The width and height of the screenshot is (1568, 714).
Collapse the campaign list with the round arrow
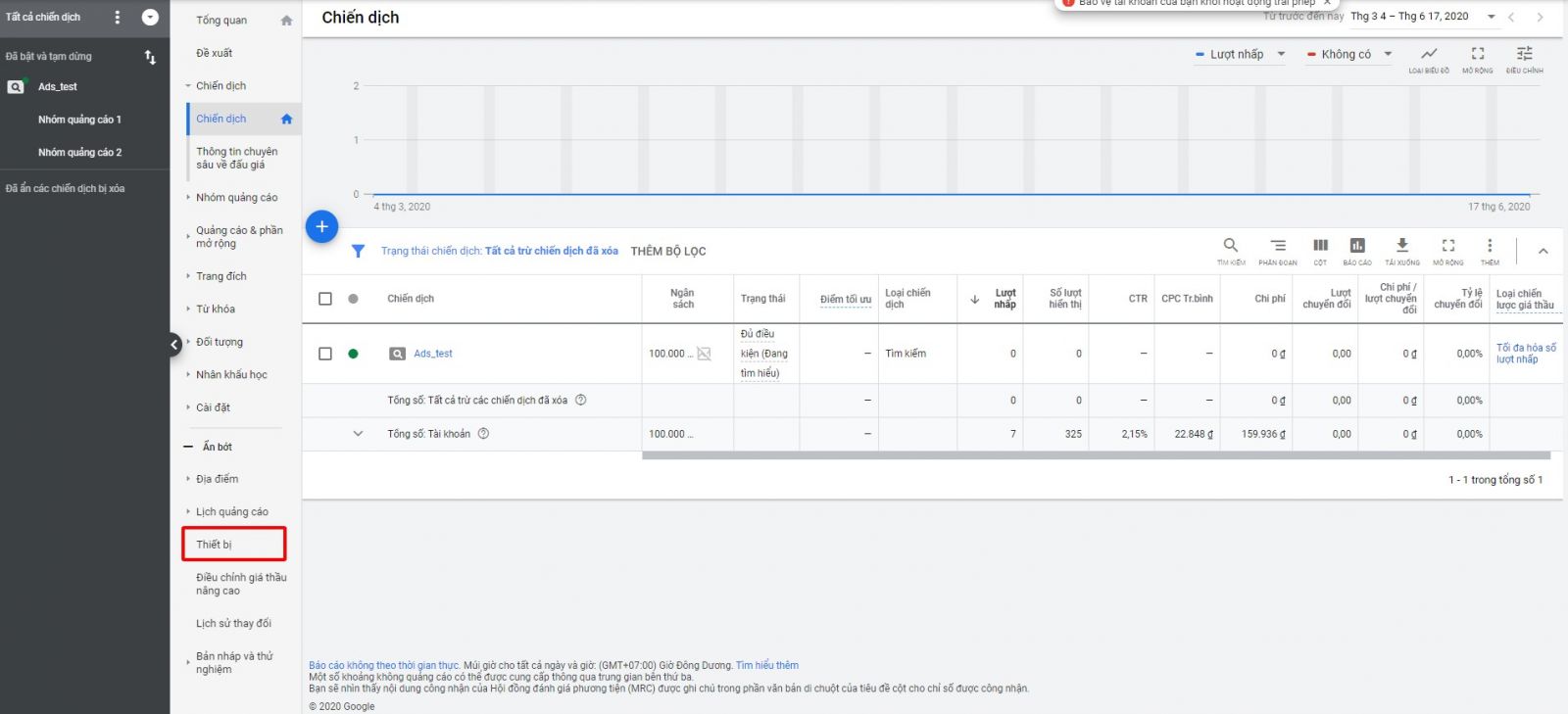pyautogui.click(x=150, y=18)
